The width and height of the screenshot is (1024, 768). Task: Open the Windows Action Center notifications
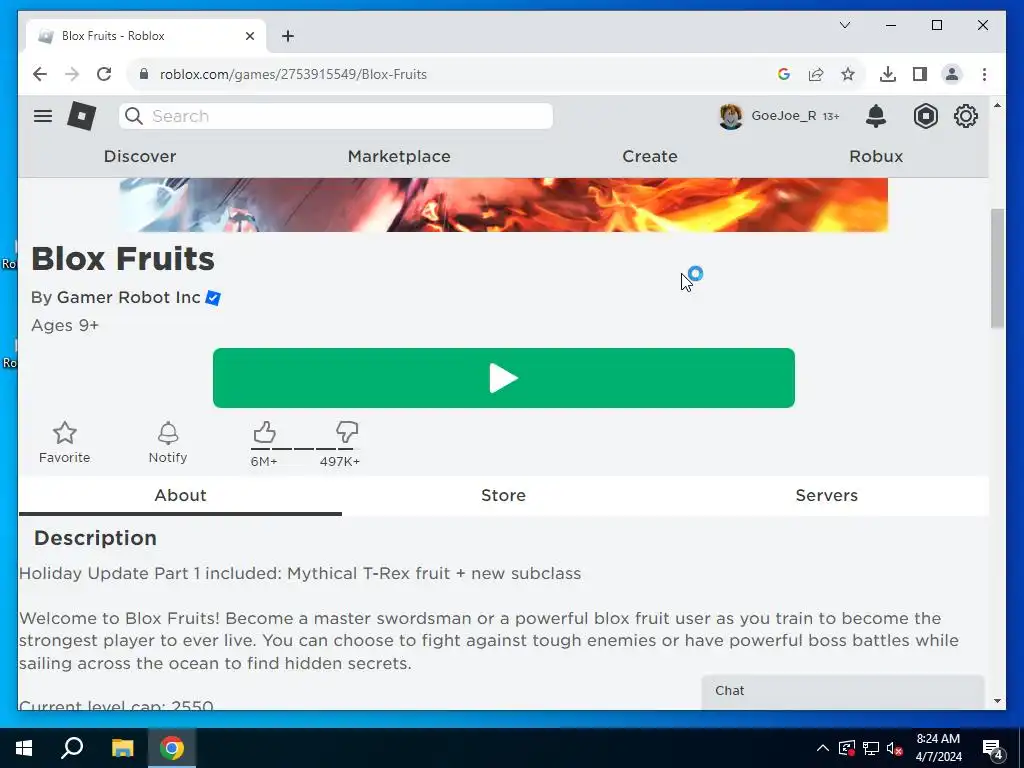click(993, 748)
